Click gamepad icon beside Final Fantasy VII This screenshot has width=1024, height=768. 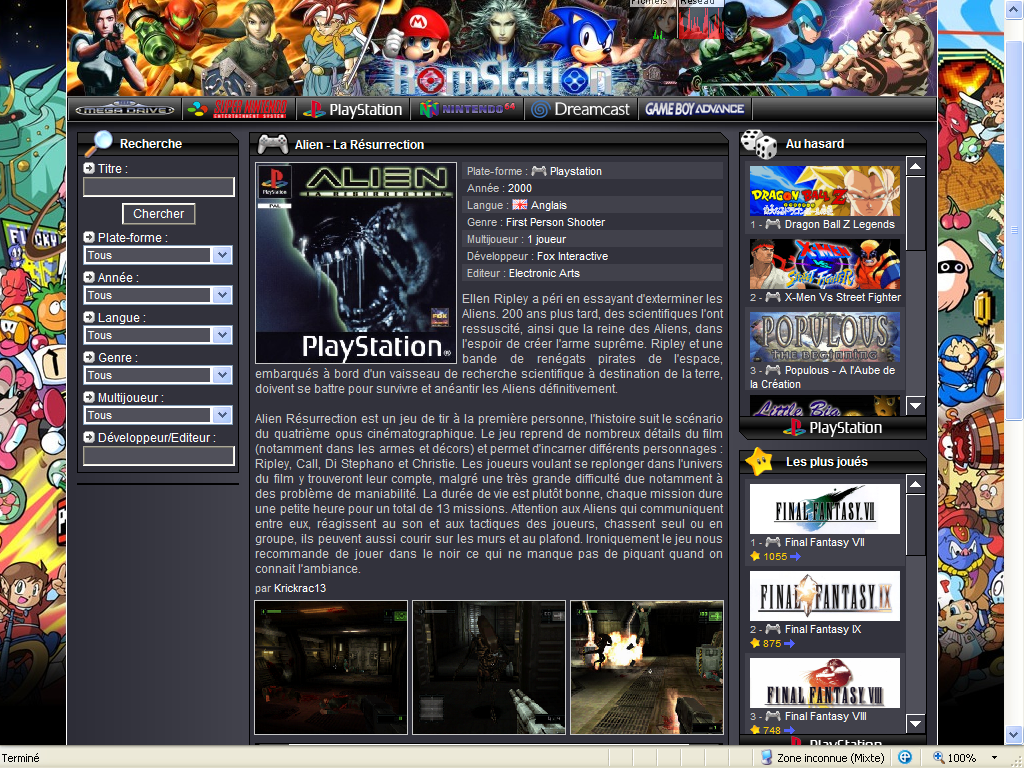pyautogui.click(x=773, y=542)
